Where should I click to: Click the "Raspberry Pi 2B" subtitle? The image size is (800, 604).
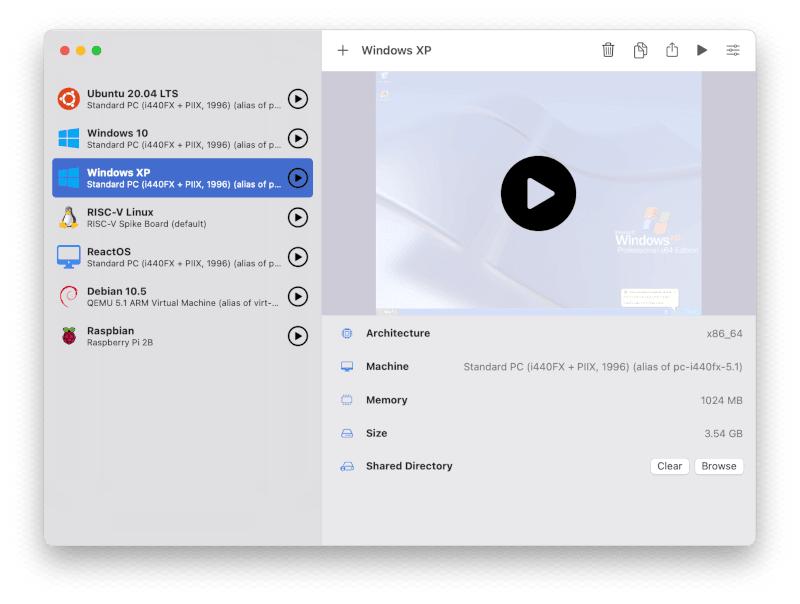(120, 343)
